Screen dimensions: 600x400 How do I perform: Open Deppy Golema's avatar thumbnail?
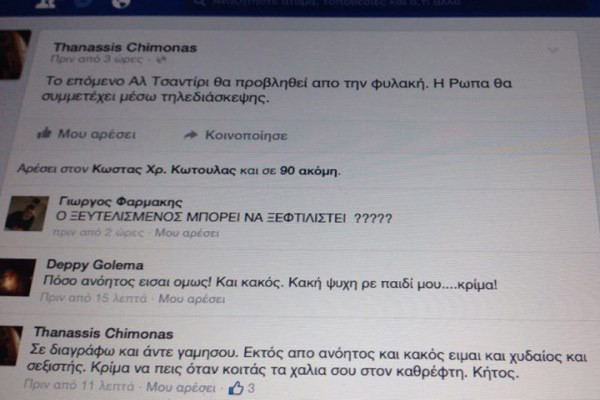pos(16,277)
